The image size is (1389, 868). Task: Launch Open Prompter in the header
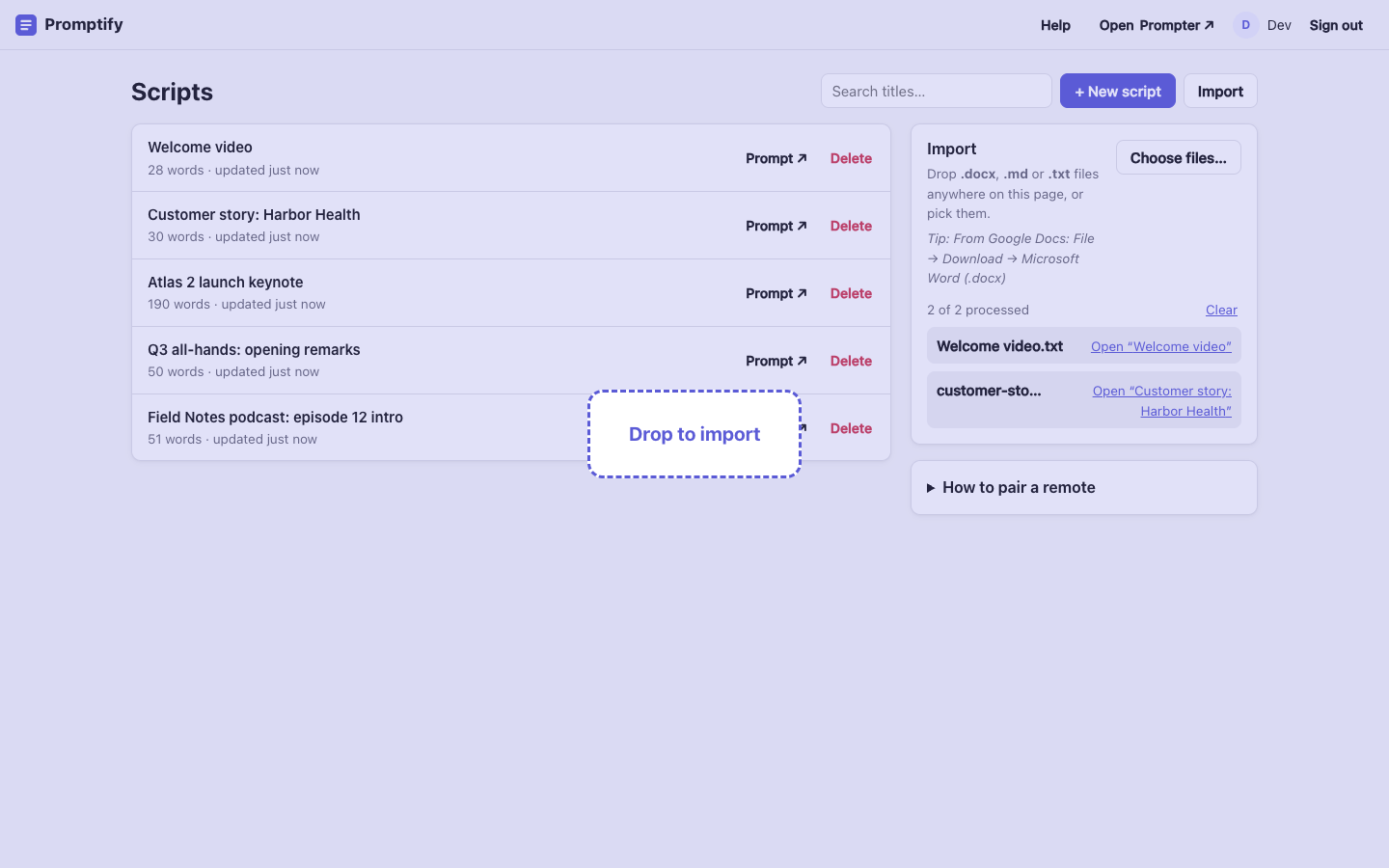pyautogui.click(x=1157, y=25)
